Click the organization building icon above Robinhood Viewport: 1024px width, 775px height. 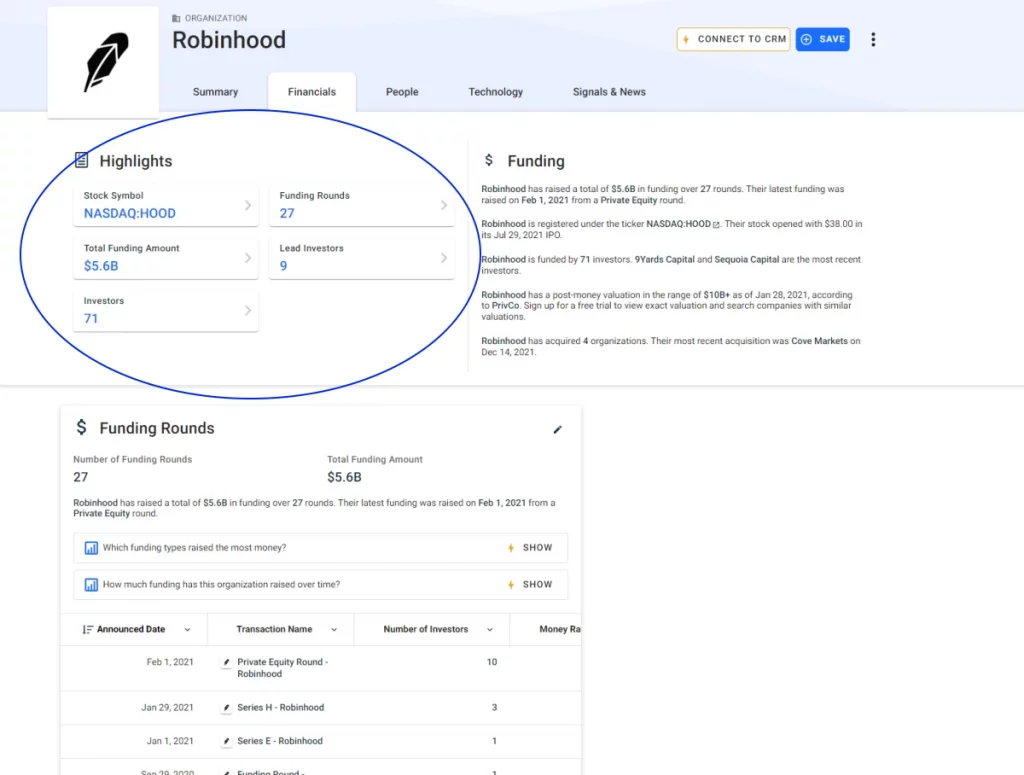click(x=176, y=18)
